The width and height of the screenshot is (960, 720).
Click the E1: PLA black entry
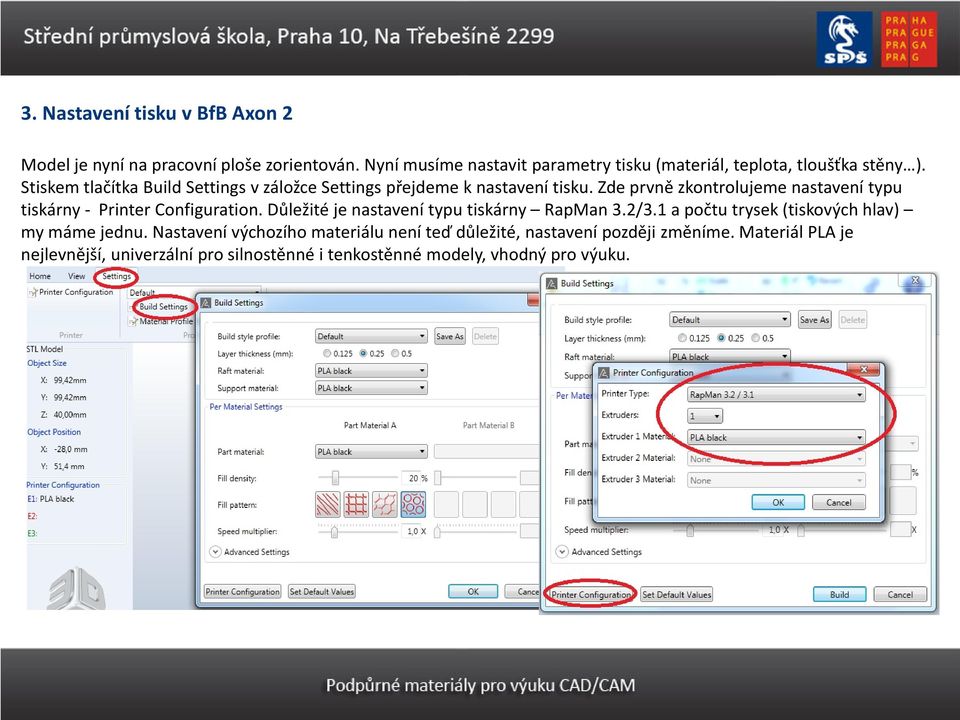[51, 499]
